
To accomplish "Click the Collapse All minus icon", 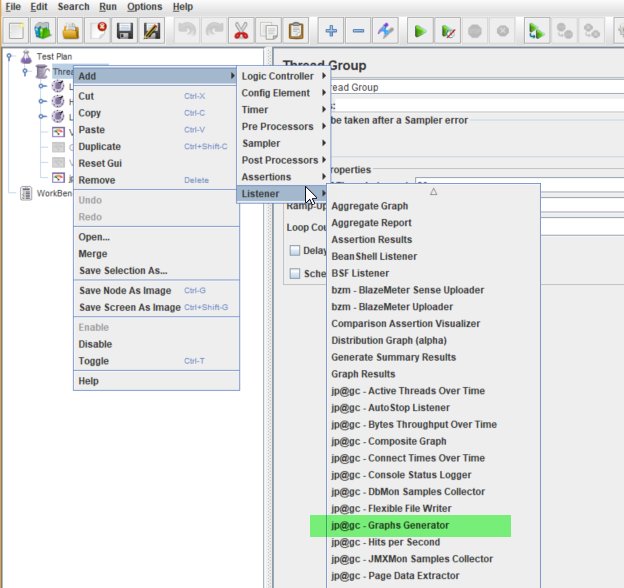I will [x=359, y=31].
